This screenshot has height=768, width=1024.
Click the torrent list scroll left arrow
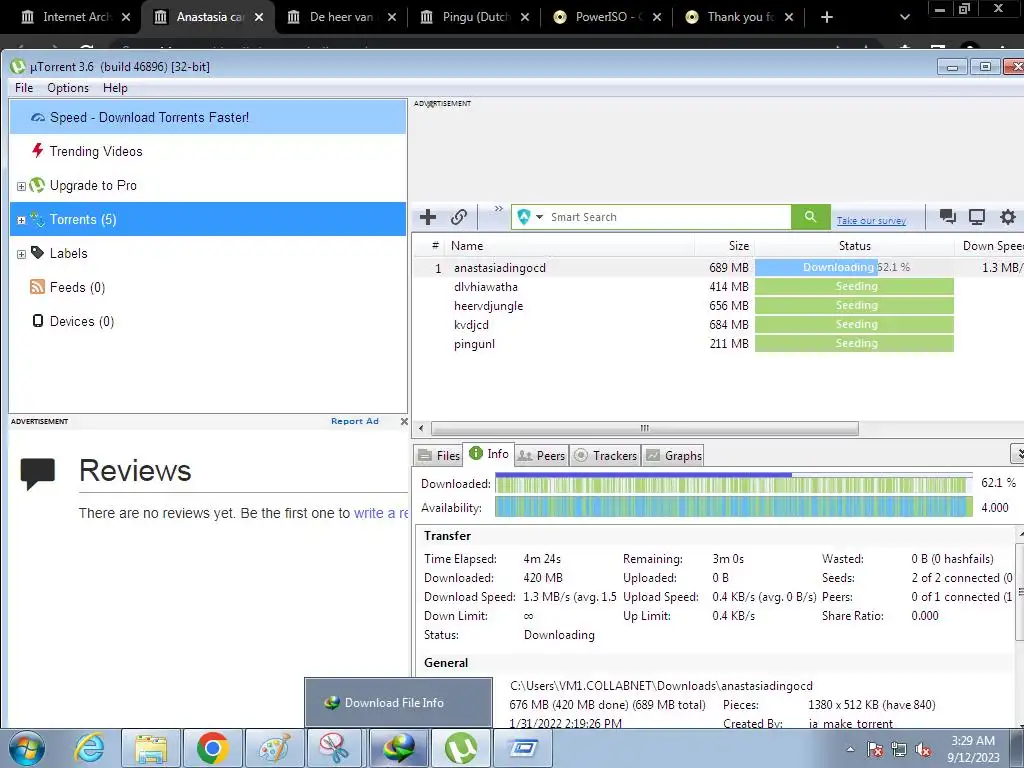coord(421,428)
